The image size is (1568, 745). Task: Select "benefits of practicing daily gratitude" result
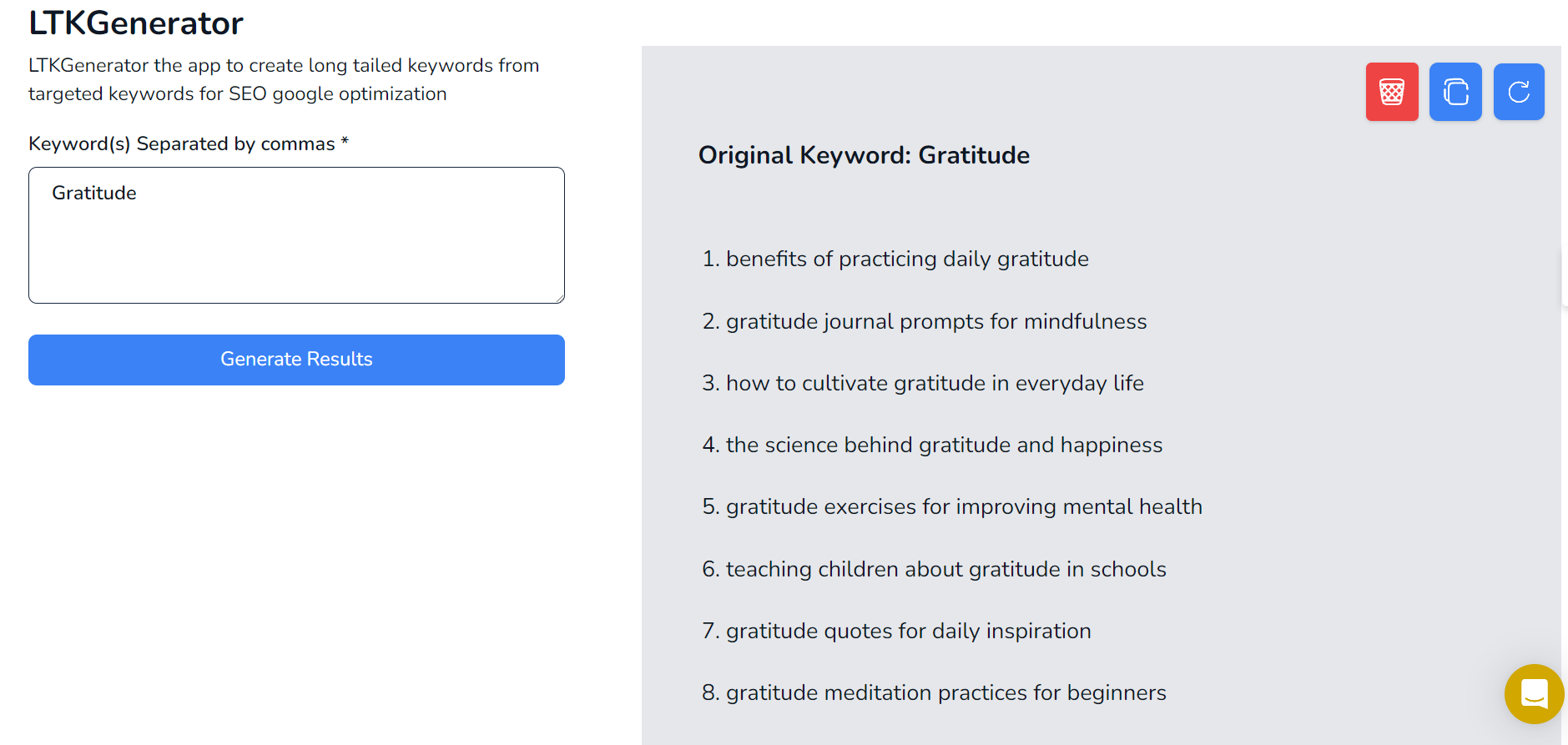pos(906,259)
